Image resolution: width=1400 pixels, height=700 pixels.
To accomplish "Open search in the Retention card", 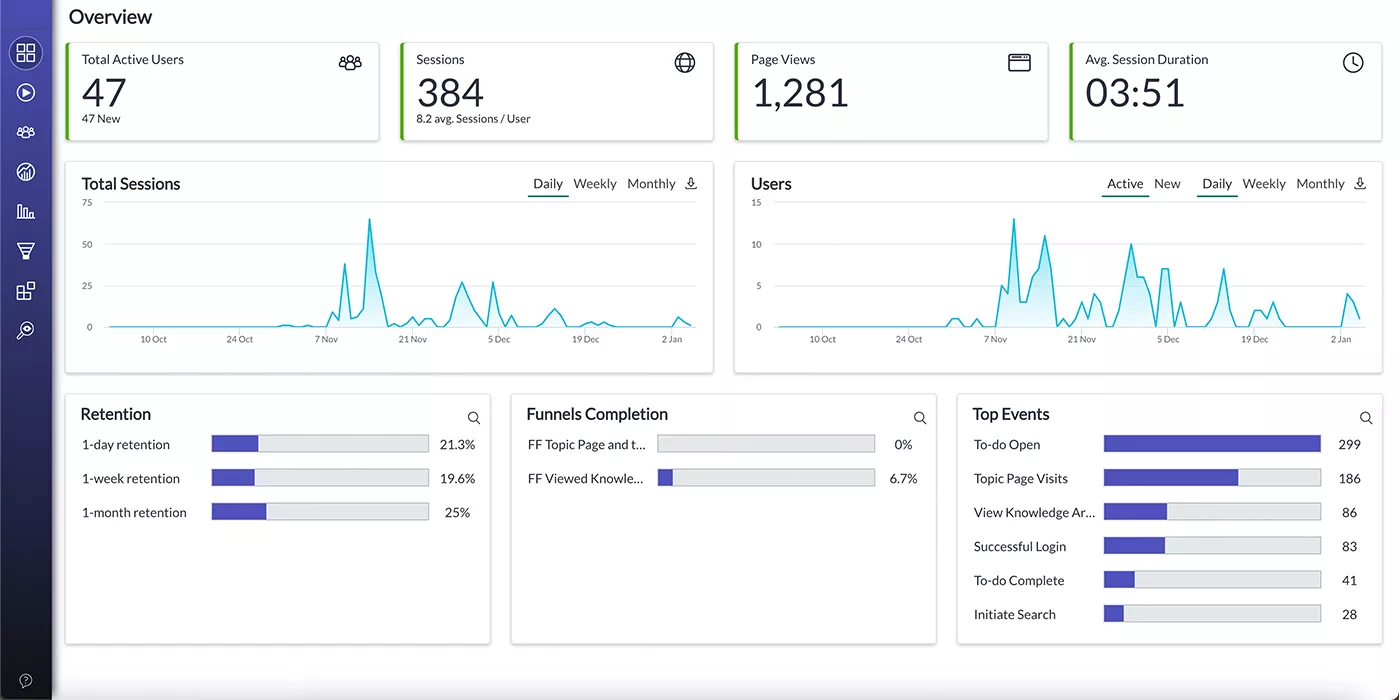I will click(473, 417).
